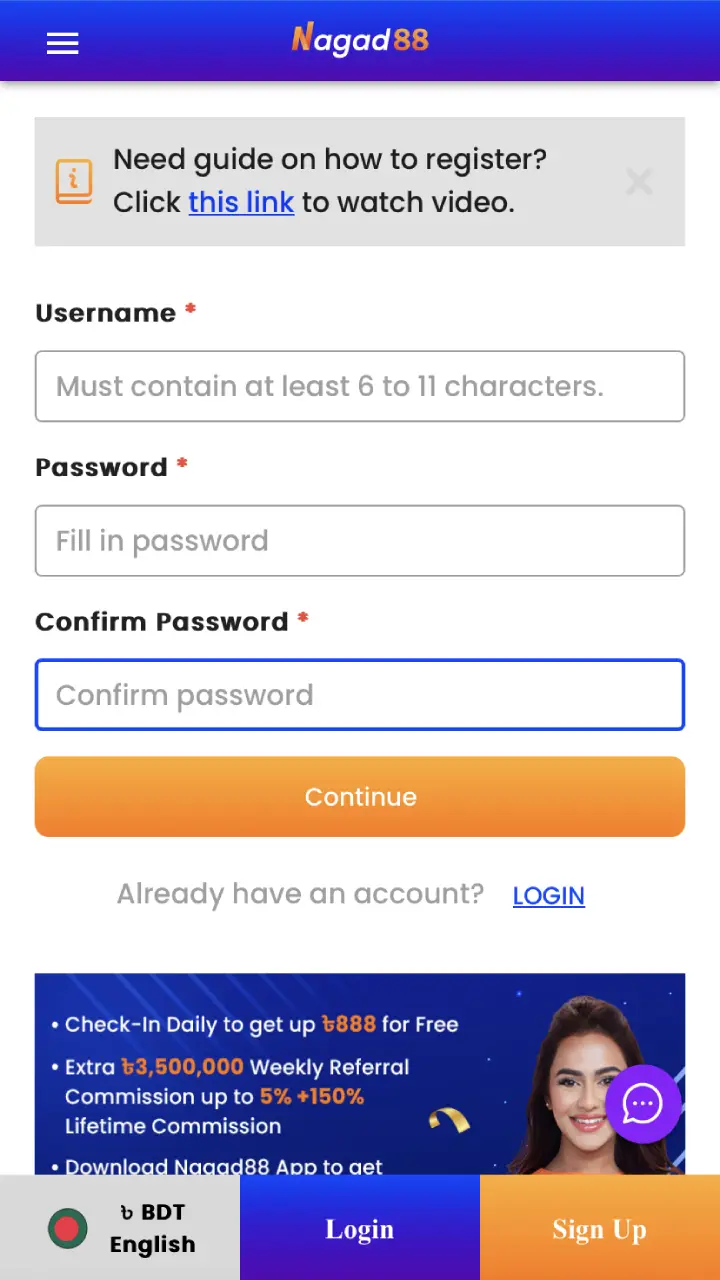The width and height of the screenshot is (720, 1280).
Task: Click 'this link' to watch the video
Action: point(241,202)
